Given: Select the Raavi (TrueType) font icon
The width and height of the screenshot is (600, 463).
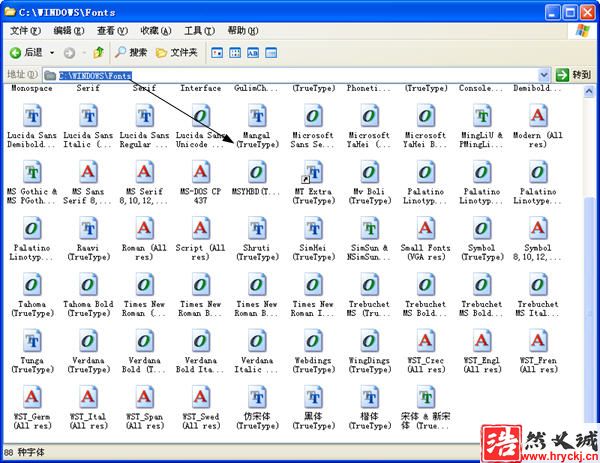Looking at the screenshot, I should 88,228.
